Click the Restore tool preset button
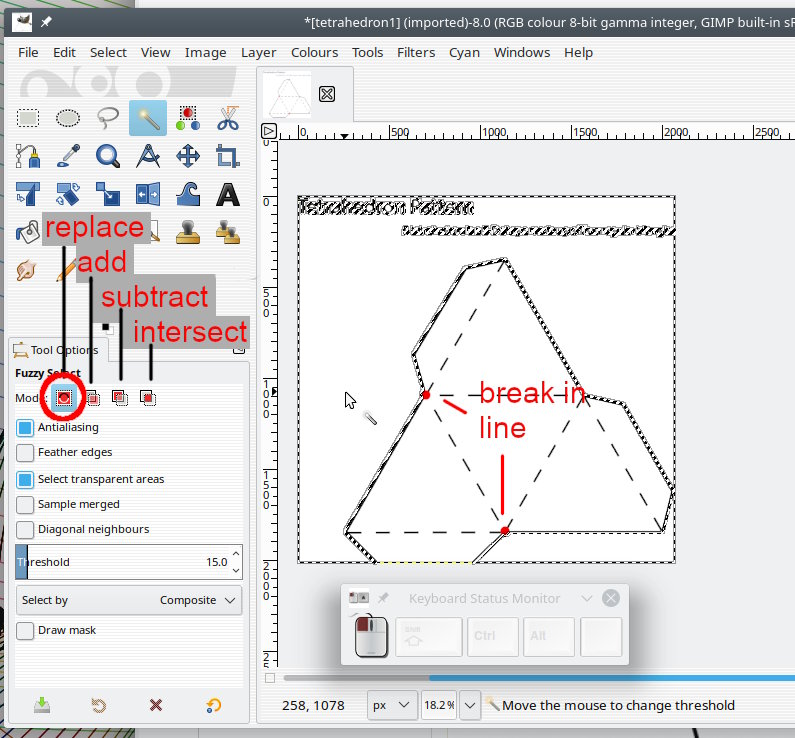The height and width of the screenshot is (738, 795). click(x=99, y=705)
